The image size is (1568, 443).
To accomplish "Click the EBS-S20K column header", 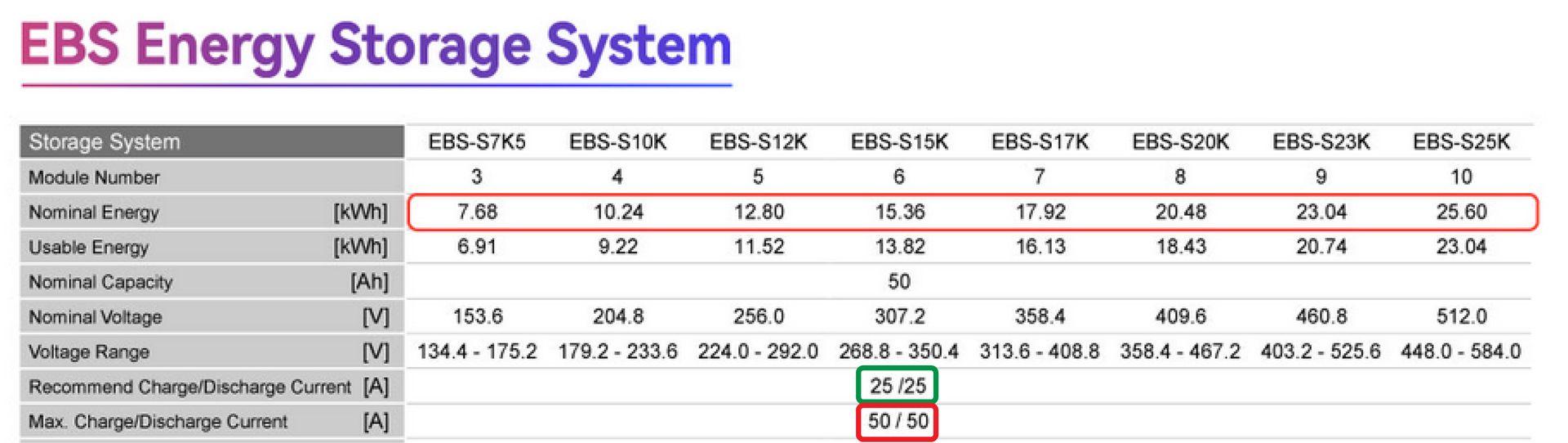I will click(1180, 142).
